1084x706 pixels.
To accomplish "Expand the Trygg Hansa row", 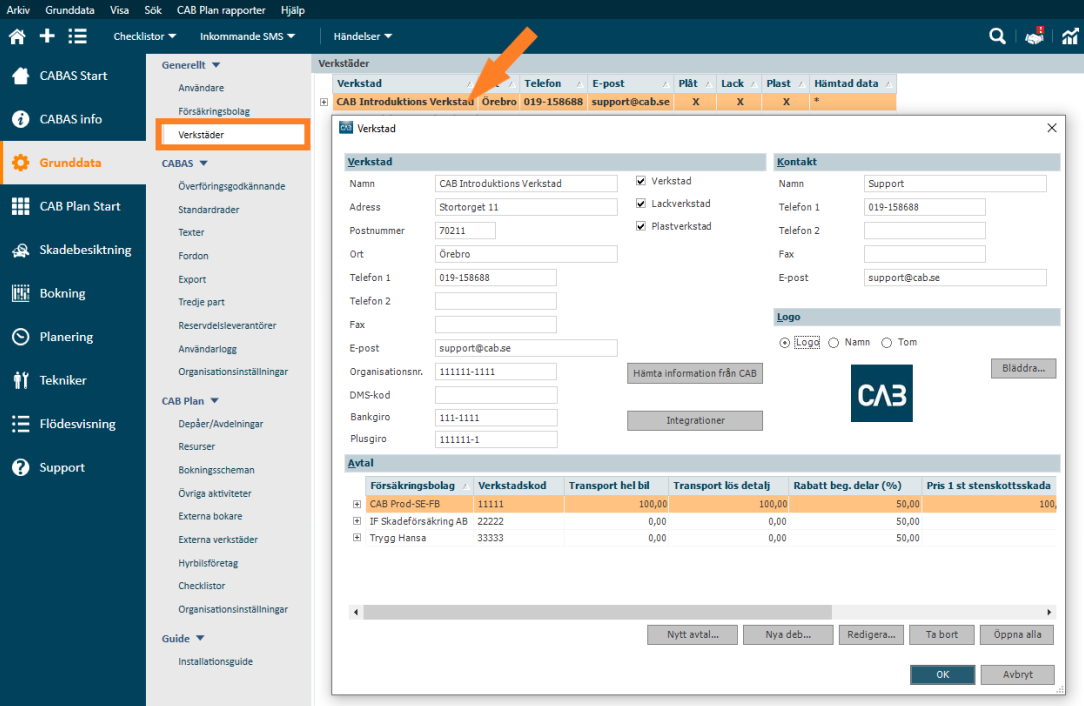I will pos(357,538).
